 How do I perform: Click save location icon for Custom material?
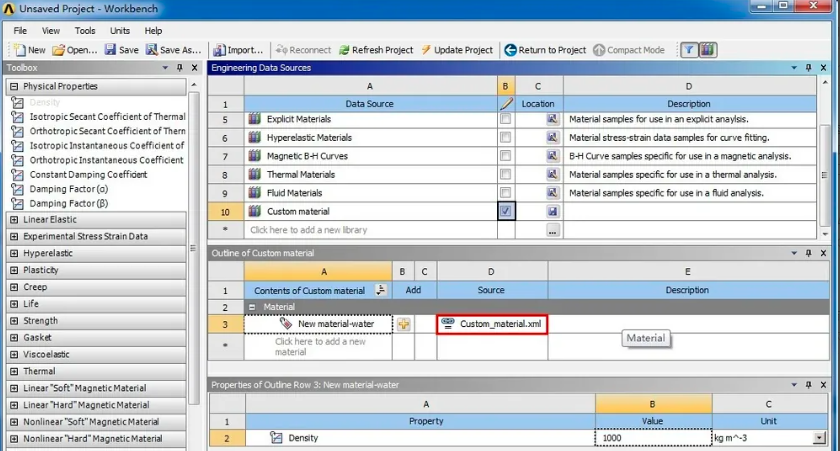click(x=552, y=211)
